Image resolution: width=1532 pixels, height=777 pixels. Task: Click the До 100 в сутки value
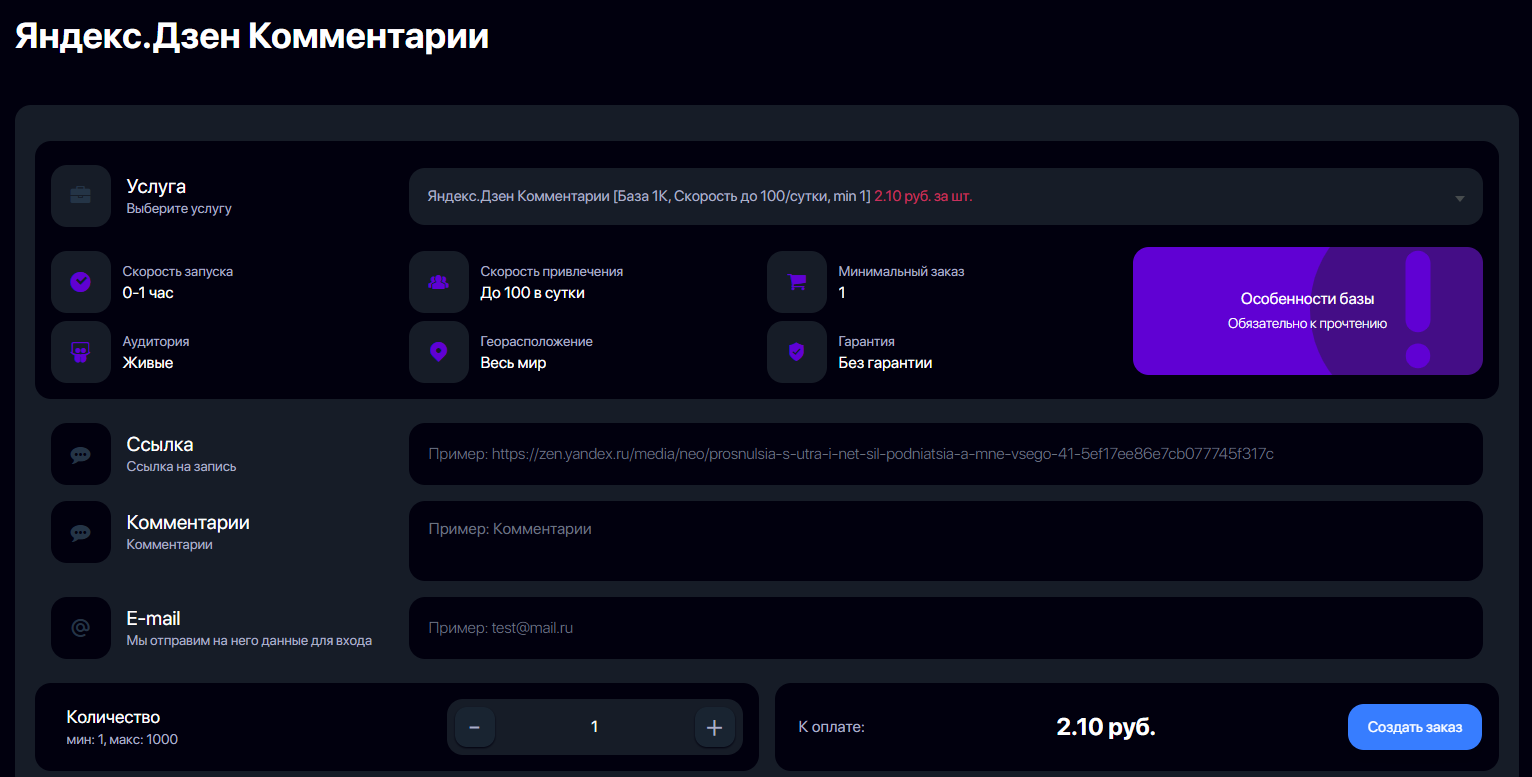(533, 293)
